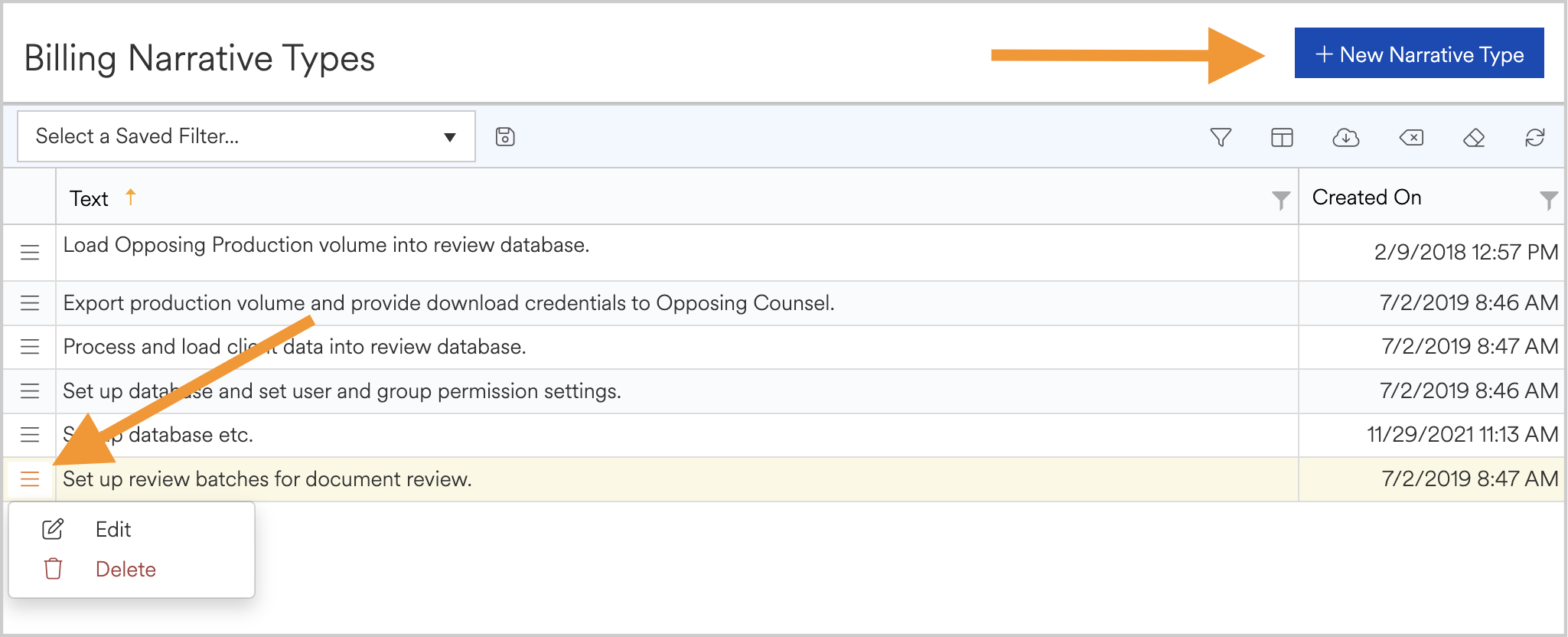The image size is (1568, 637).
Task: Open row menu for Load Opposing Production
Action: (30, 252)
